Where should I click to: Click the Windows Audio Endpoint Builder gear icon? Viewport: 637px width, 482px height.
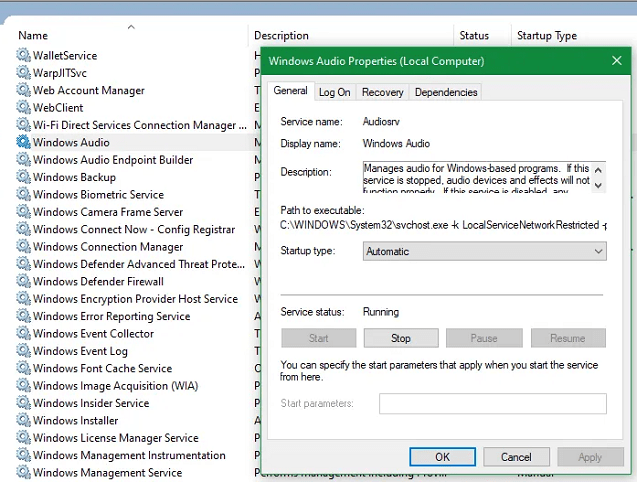click(x=23, y=159)
